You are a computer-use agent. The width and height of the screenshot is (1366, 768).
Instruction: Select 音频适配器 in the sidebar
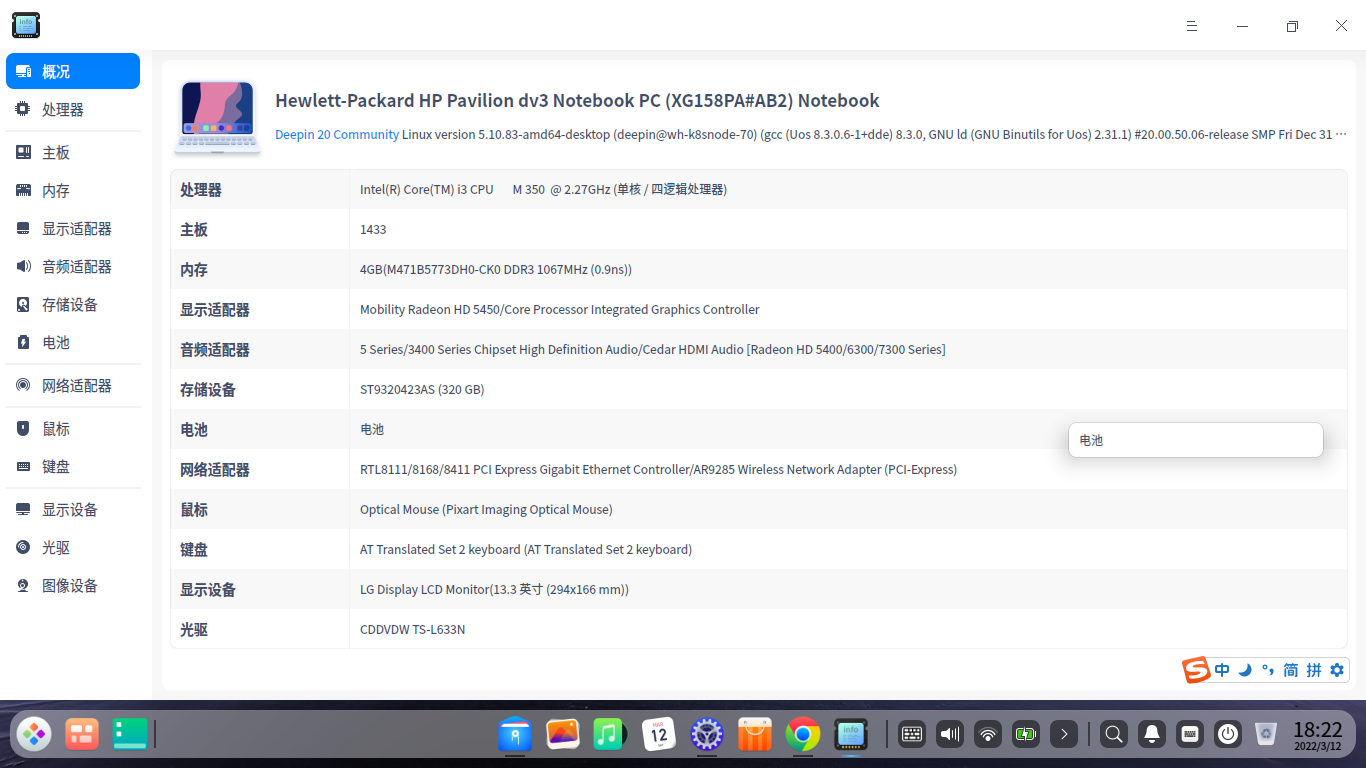(x=73, y=267)
